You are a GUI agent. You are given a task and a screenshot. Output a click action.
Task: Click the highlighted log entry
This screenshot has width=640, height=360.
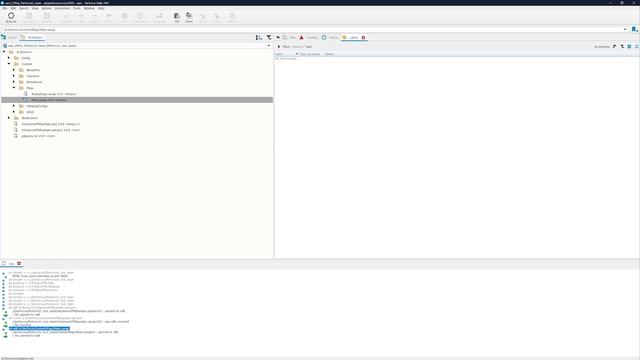click(x=40, y=329)
